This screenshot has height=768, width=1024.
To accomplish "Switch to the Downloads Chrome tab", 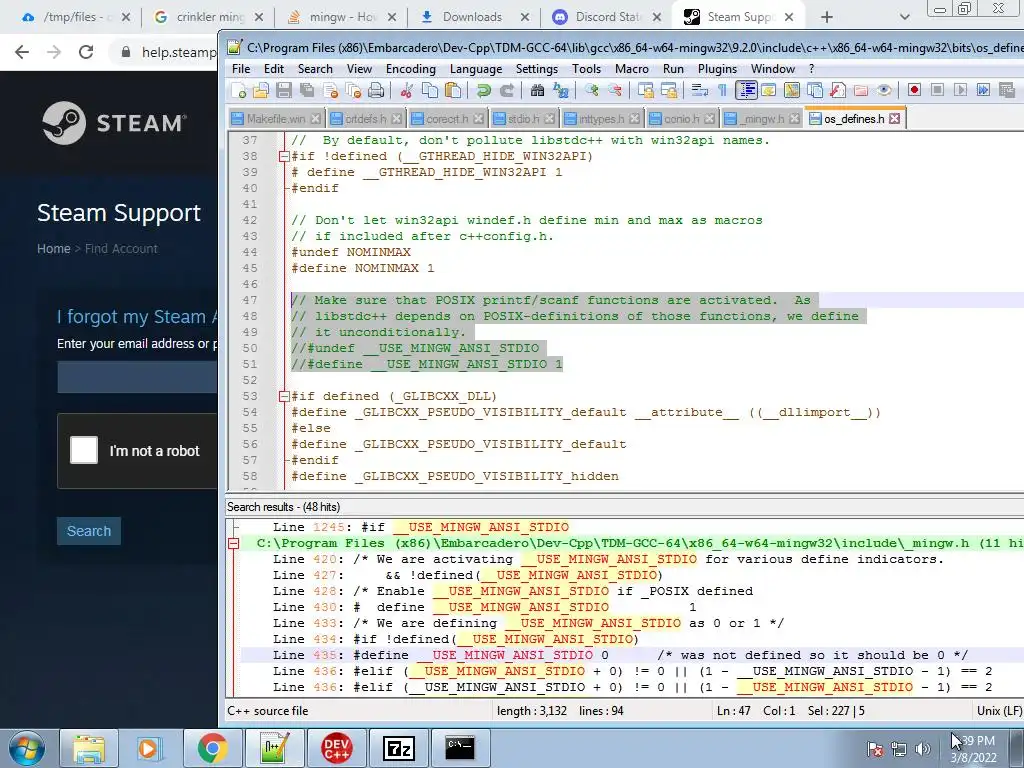I will click(473, 17).
